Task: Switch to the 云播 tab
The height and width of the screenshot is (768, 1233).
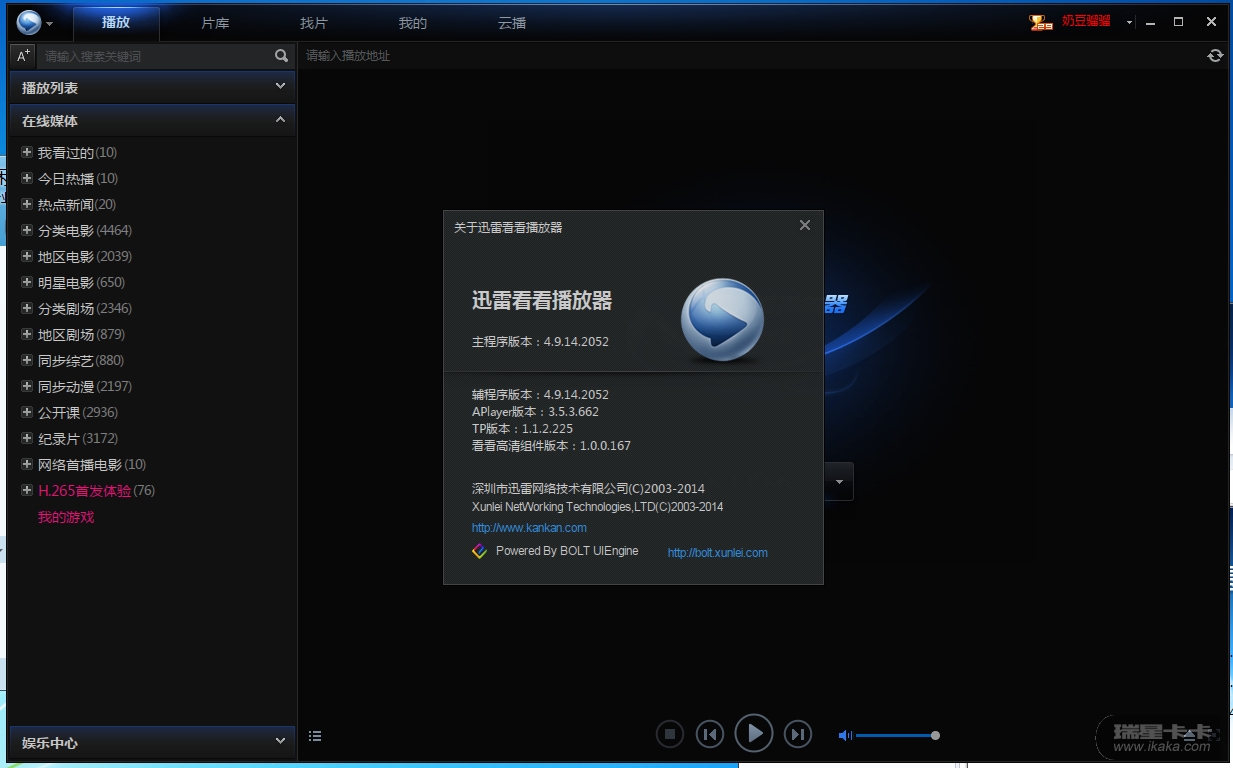Action: coord(512,23)
